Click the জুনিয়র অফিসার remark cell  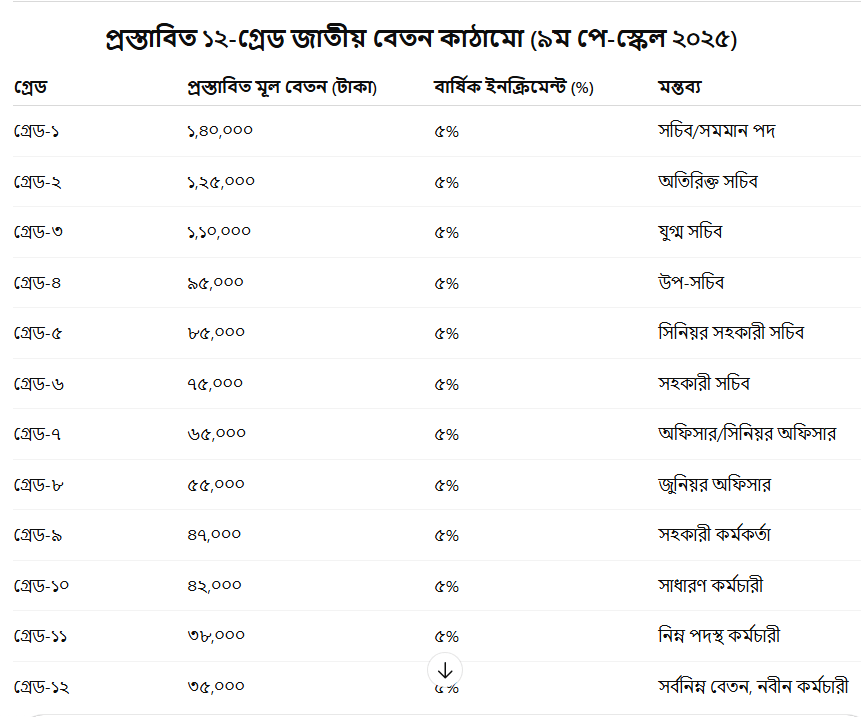point(714,485)
